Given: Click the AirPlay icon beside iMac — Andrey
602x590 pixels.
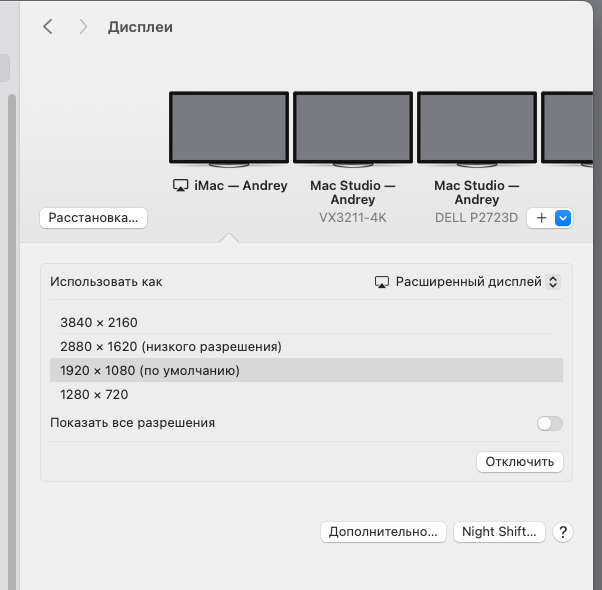Looking at the screenshot, I should [x=180, y=185].
